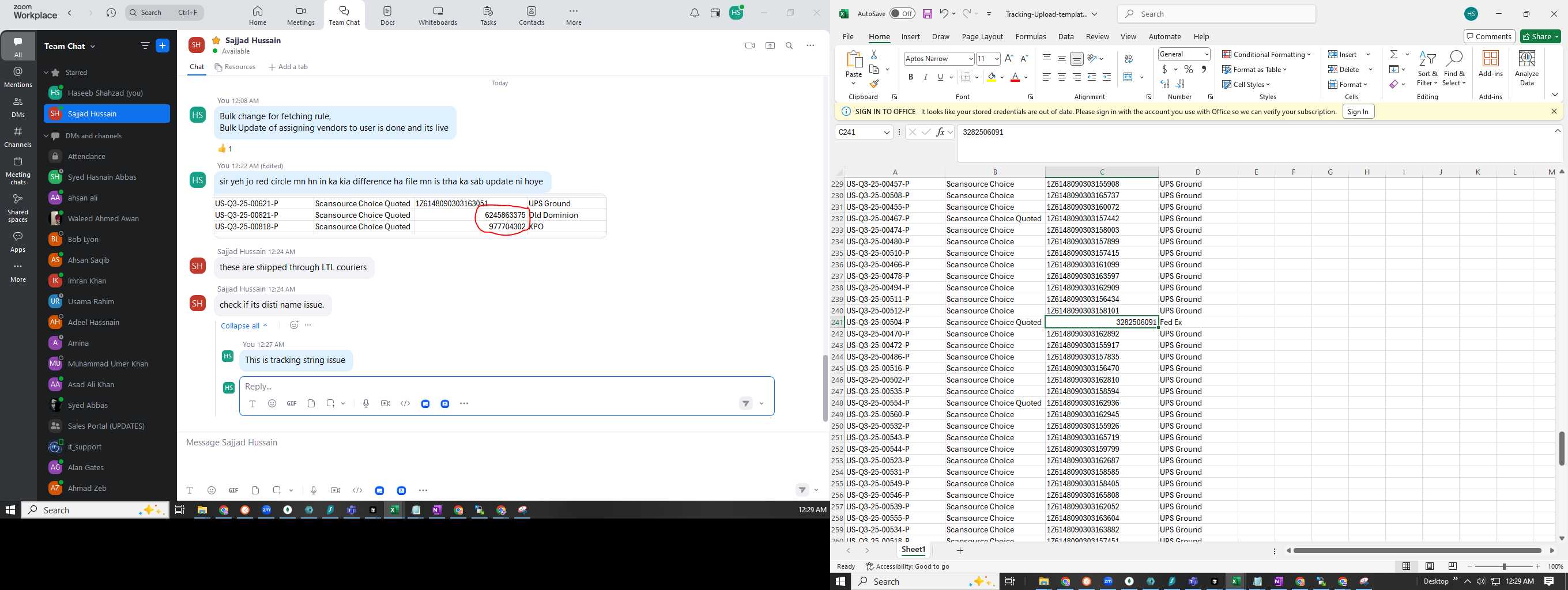
Task: Open the Team Chat filter icon
Action: pyautogui.click(x=145, y=46)
